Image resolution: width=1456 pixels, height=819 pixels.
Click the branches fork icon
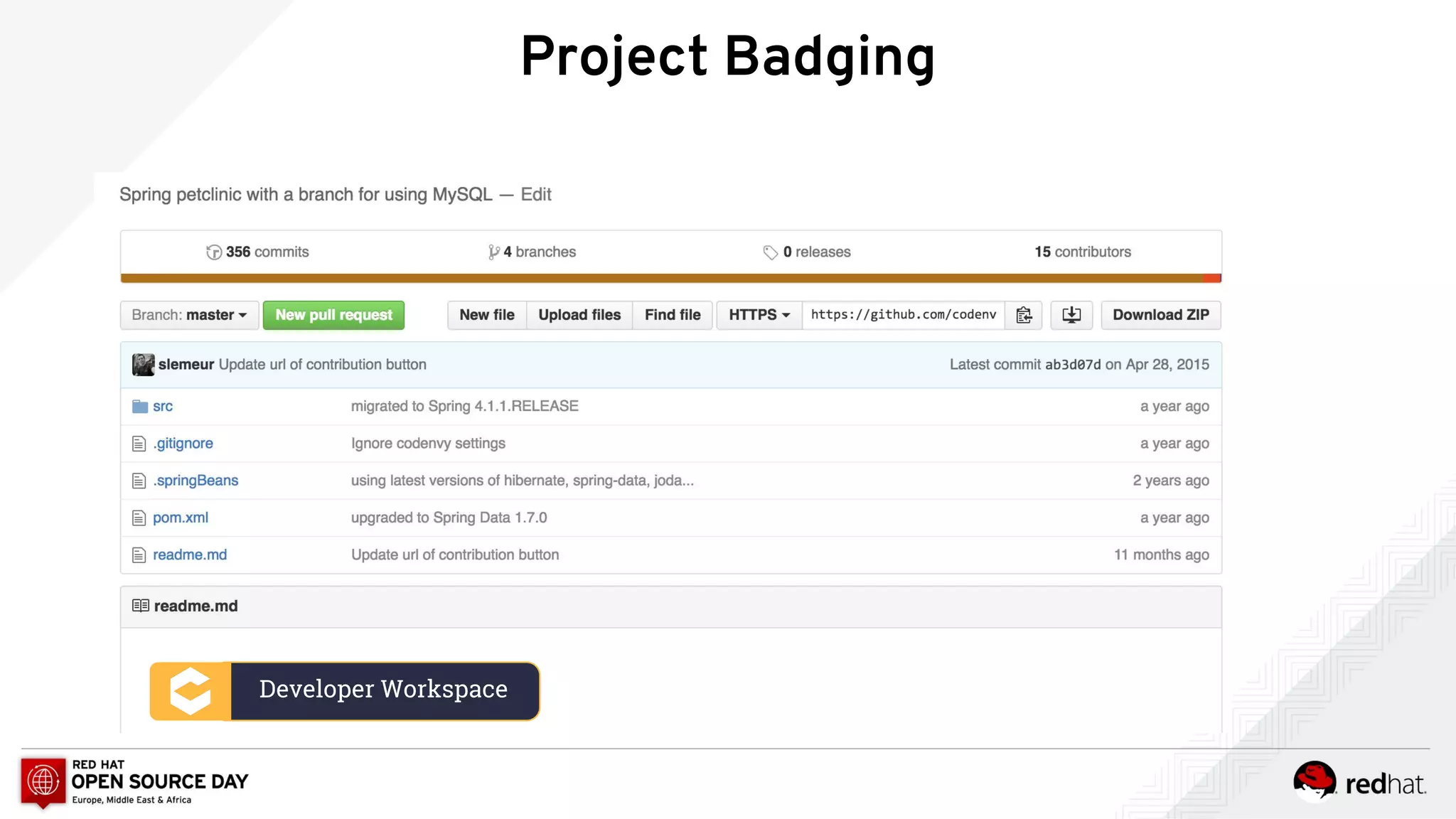coord(493,252)
